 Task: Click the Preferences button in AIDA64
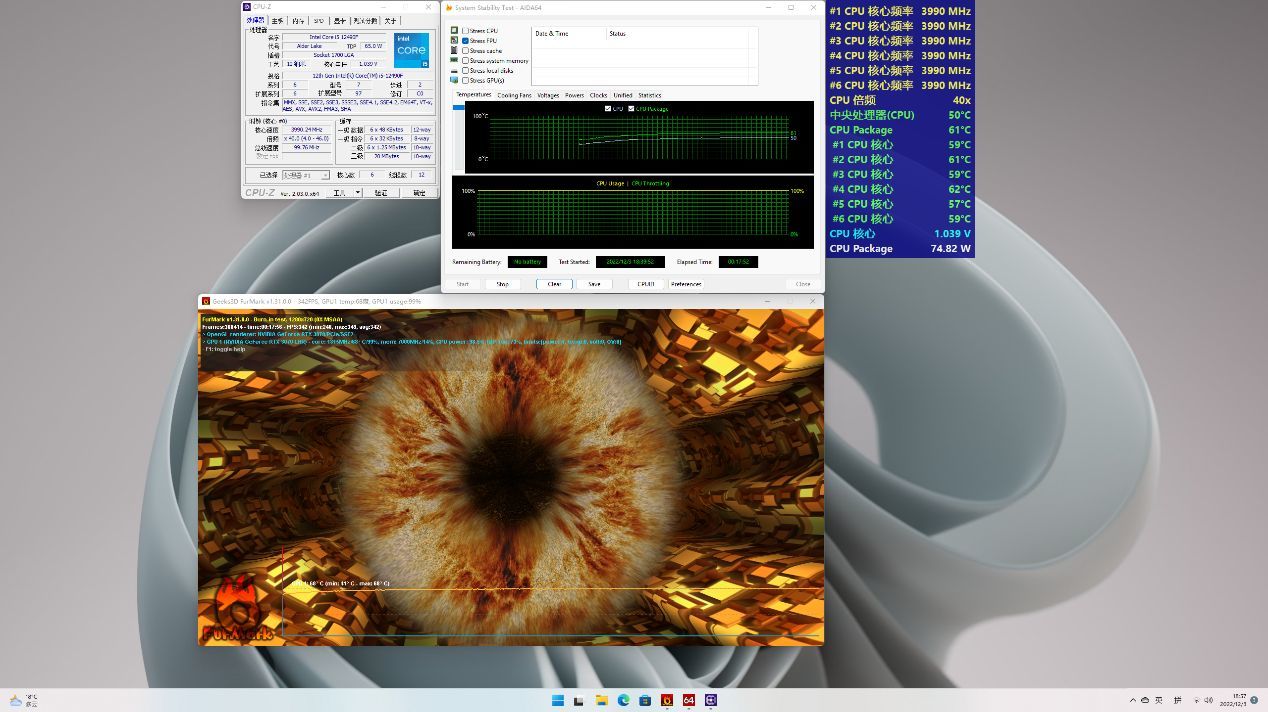(686, 284)
